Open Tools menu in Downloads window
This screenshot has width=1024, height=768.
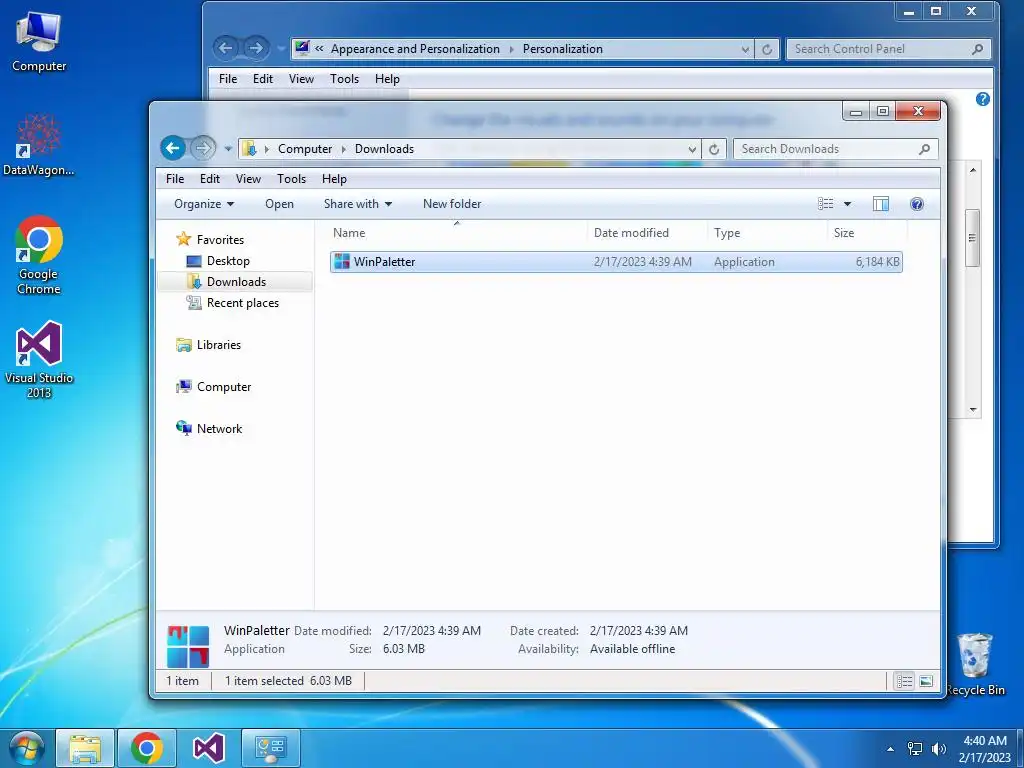(291, 178)
